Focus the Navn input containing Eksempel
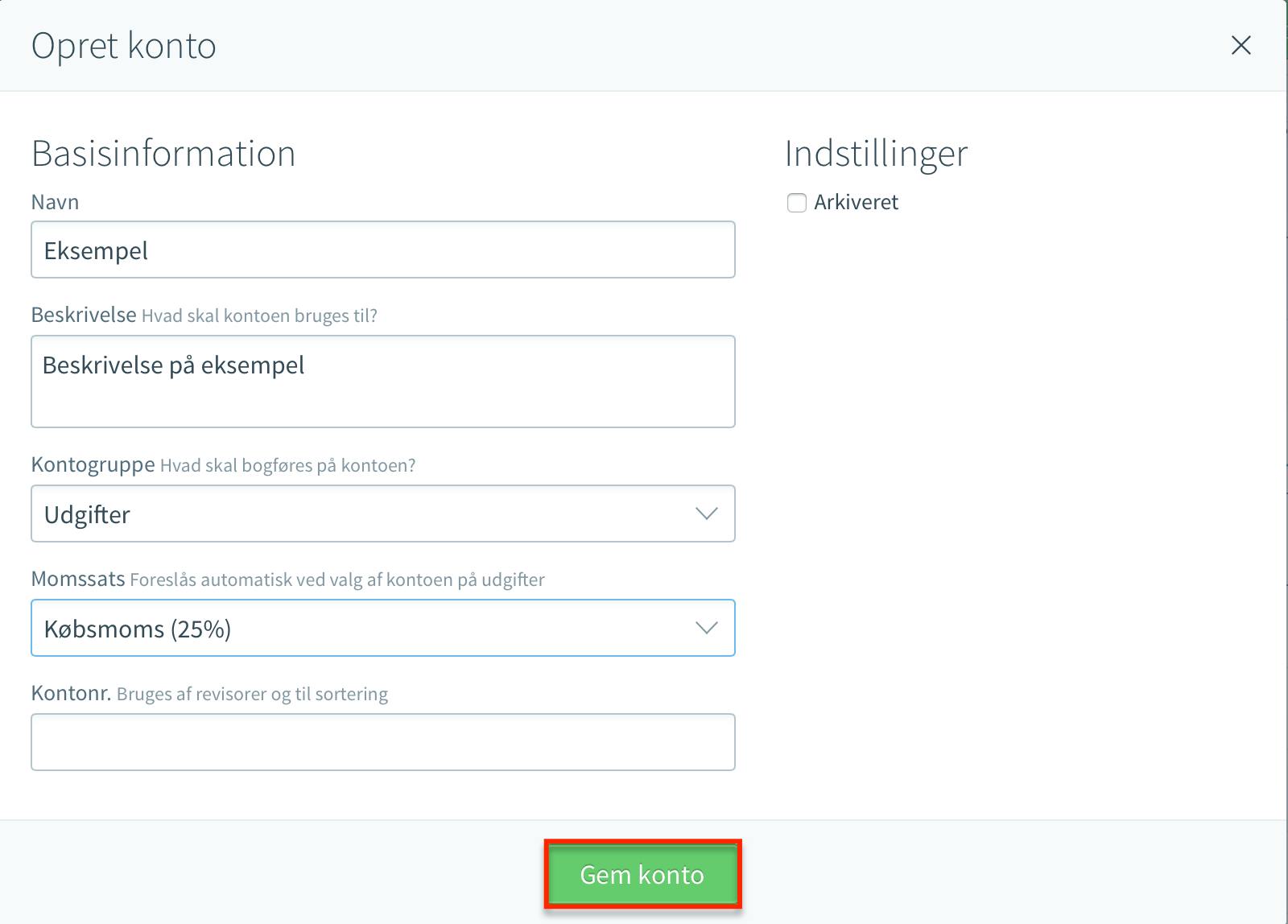The image size is (1288, 924). pyautogui.click(x=383, y=250)
